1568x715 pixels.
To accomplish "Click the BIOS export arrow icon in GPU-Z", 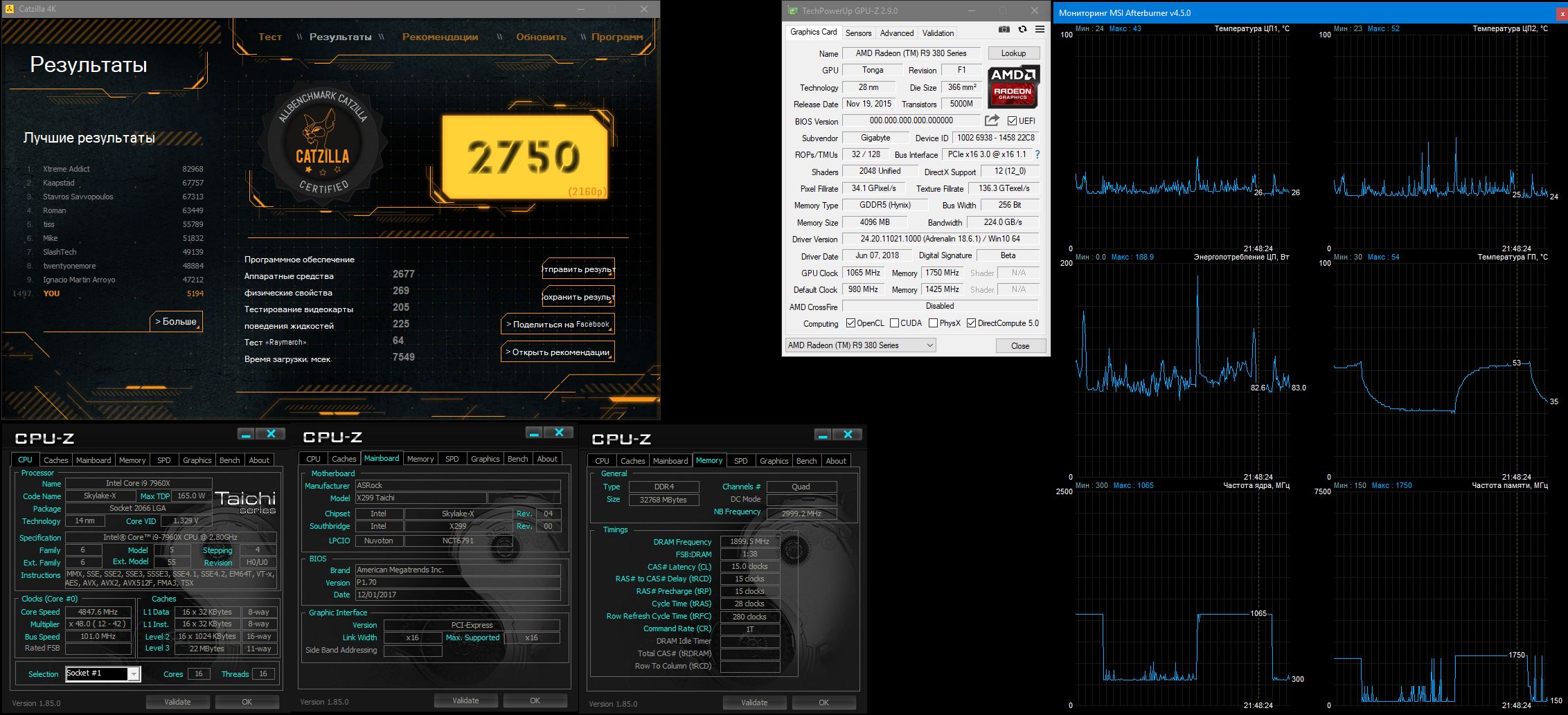I will (x=992, y=120).
